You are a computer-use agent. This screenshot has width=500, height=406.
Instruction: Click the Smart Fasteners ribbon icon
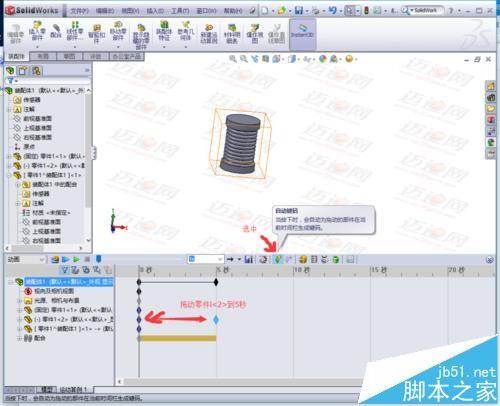coord(97,34)
